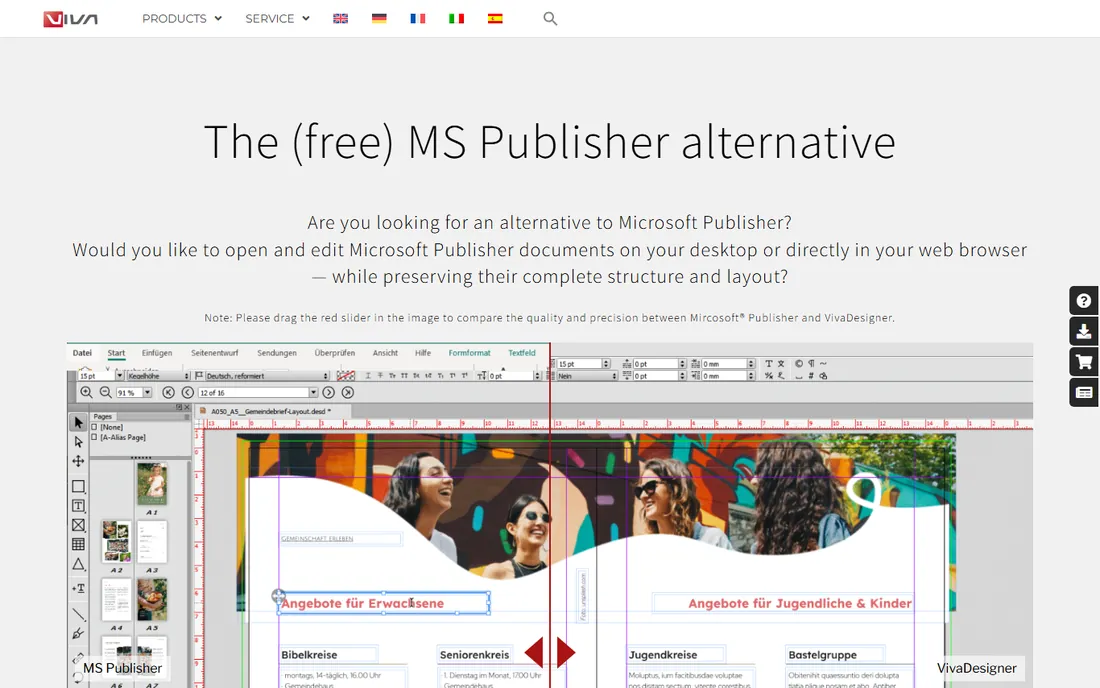This screenshot has width=1100, height=688.
Task: Tick the [A-Alias Page] checkbox
Action: tap(94, 438)
